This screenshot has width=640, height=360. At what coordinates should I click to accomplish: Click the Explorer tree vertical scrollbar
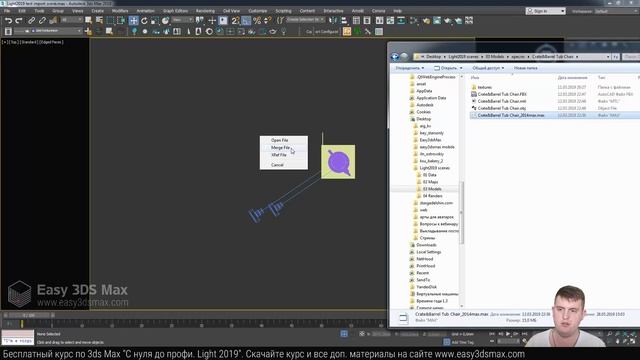462,212
